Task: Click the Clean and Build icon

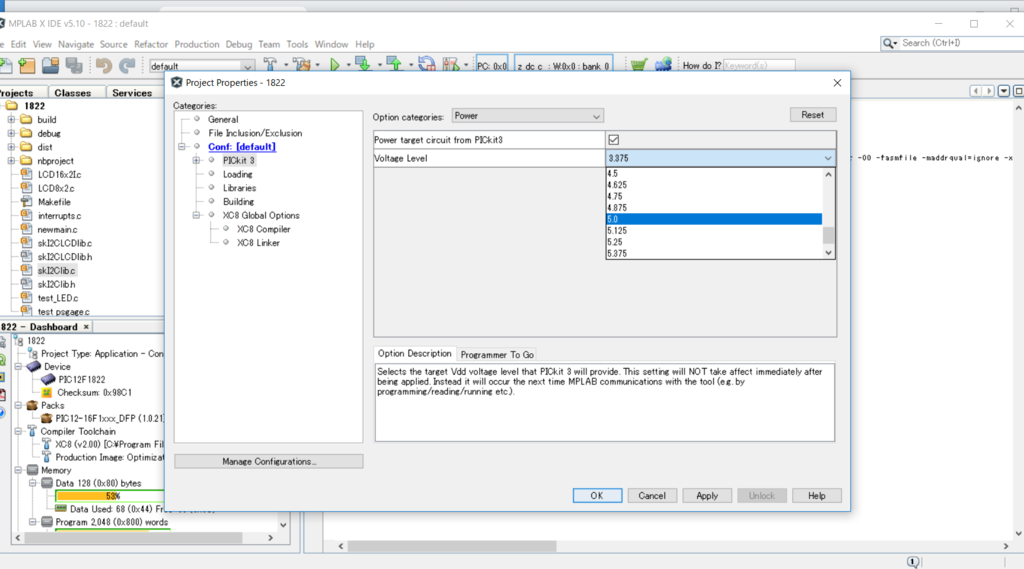Action: click(302, 65)
